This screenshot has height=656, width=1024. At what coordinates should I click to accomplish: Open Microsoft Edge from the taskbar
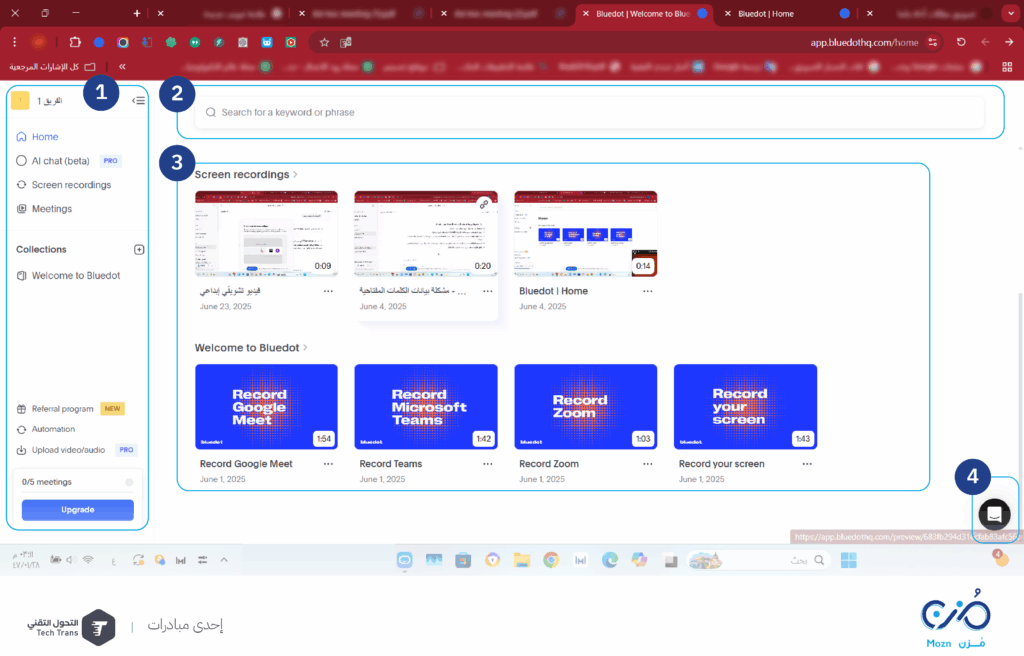pos(610,560)
